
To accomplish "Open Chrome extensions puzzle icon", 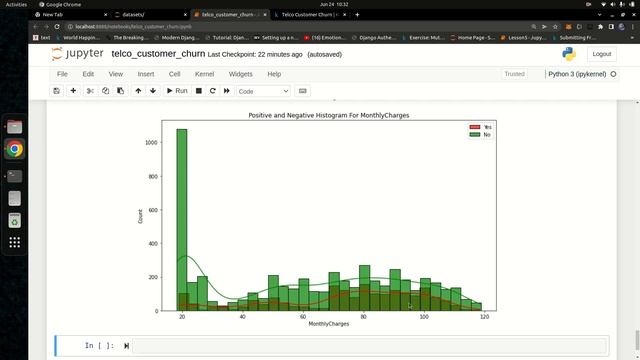I will [x=600, y=27].
